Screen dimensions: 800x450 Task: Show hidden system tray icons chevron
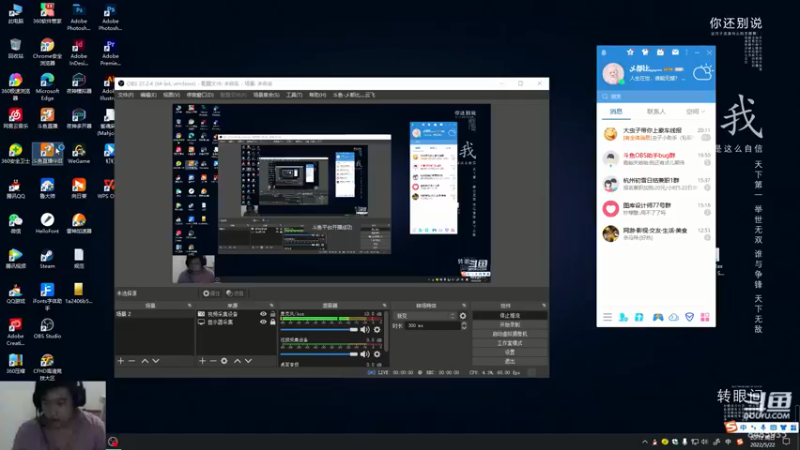pos(644,442)
